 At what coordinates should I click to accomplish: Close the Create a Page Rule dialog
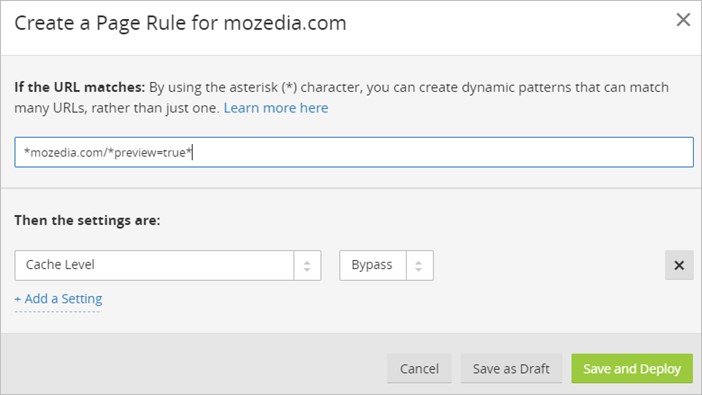pos(683,20)
